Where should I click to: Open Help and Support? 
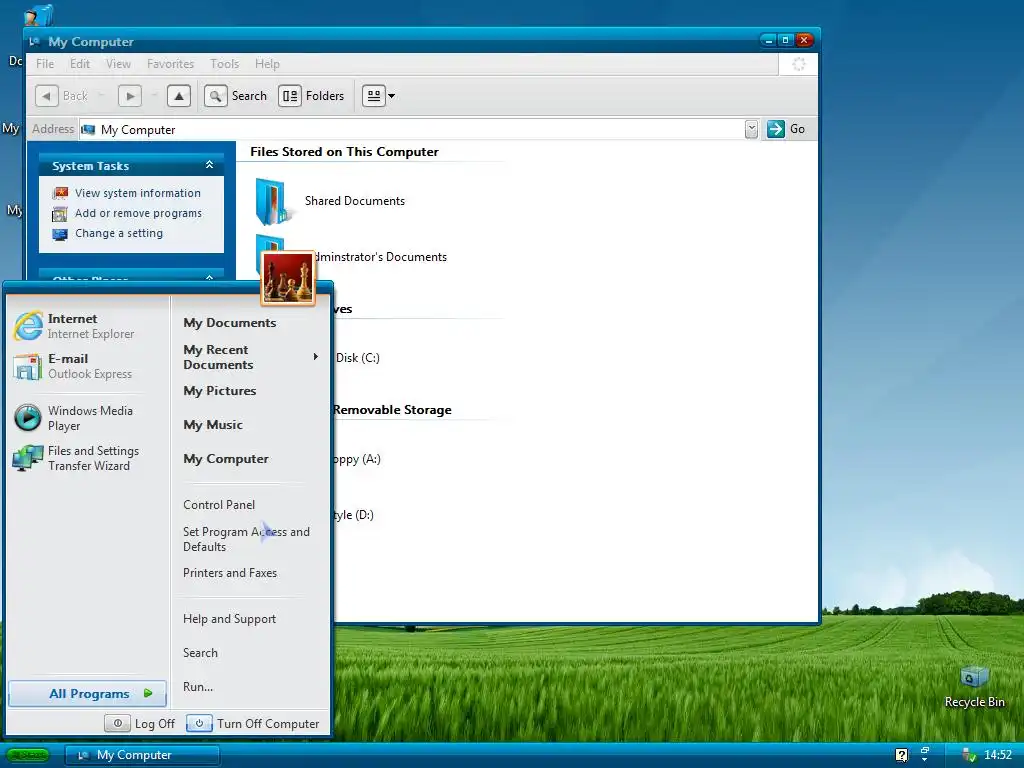pos(229,619)
